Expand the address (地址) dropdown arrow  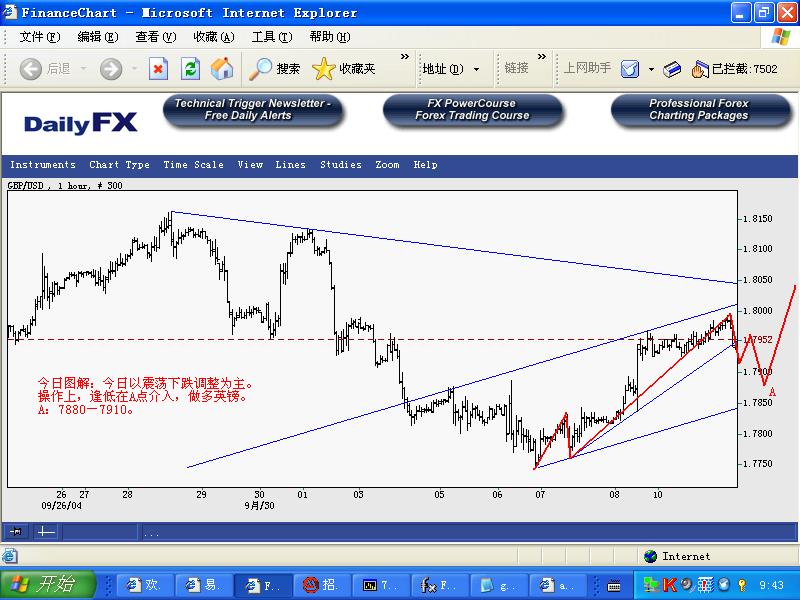[x=477, y=69]
